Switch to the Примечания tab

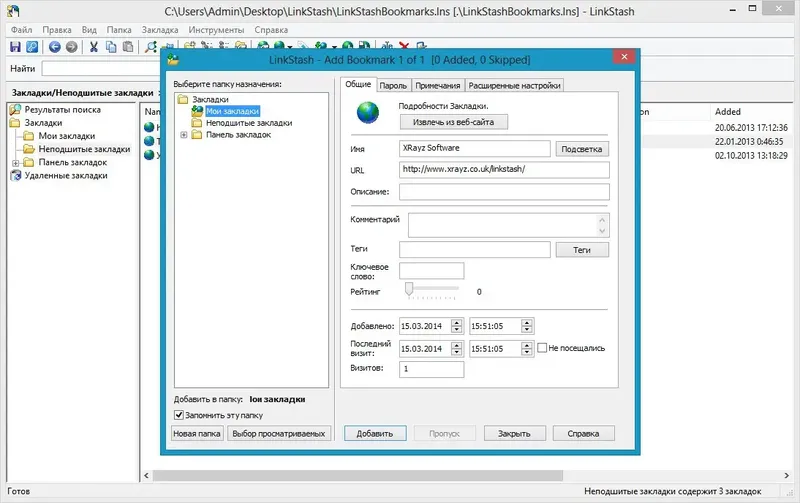click(438, 86)
